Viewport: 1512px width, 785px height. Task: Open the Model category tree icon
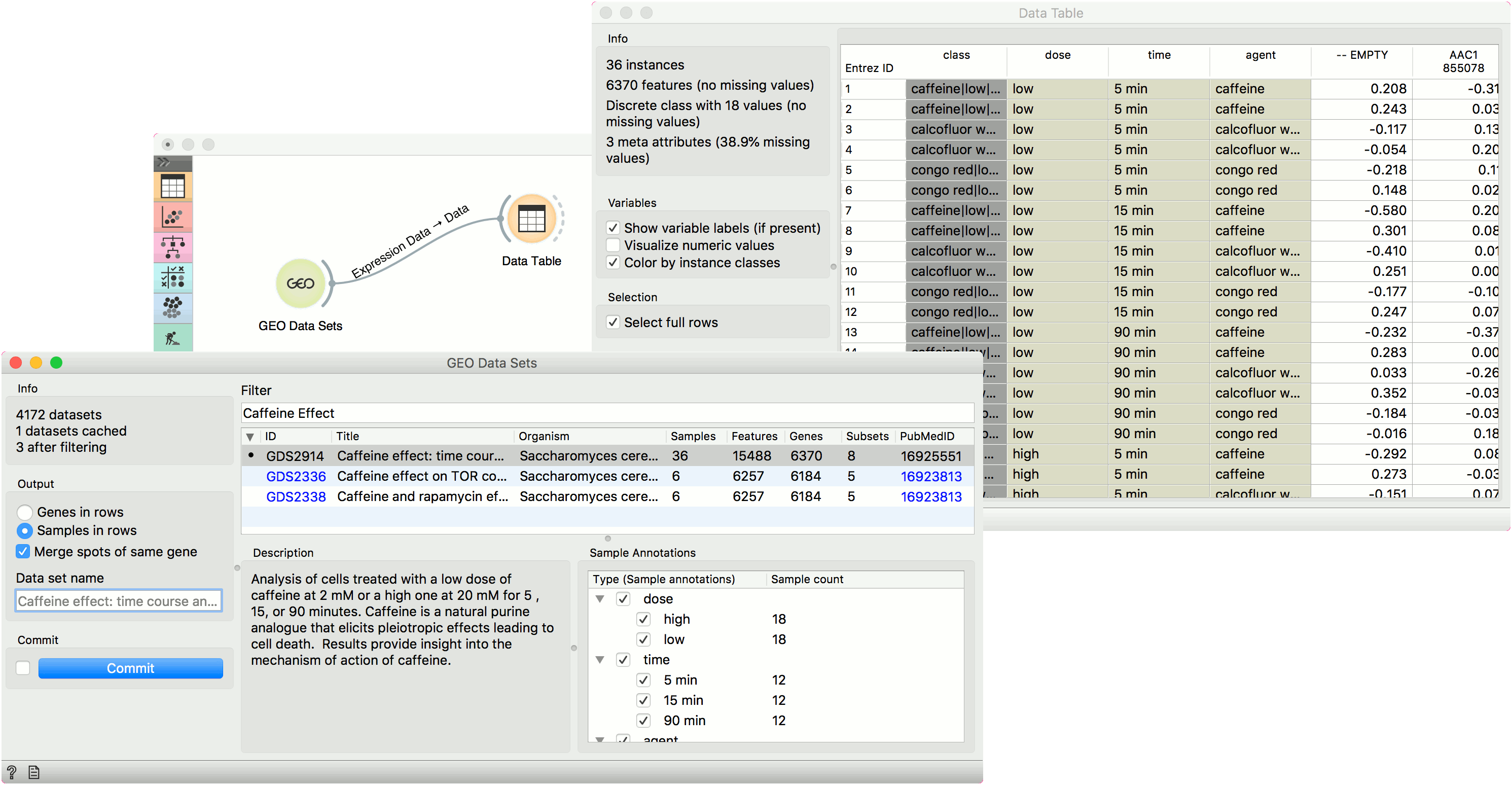tap(173, 247)
